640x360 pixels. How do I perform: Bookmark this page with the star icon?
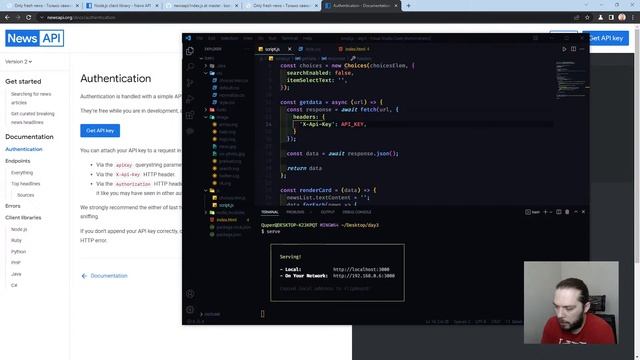(587, 18)
